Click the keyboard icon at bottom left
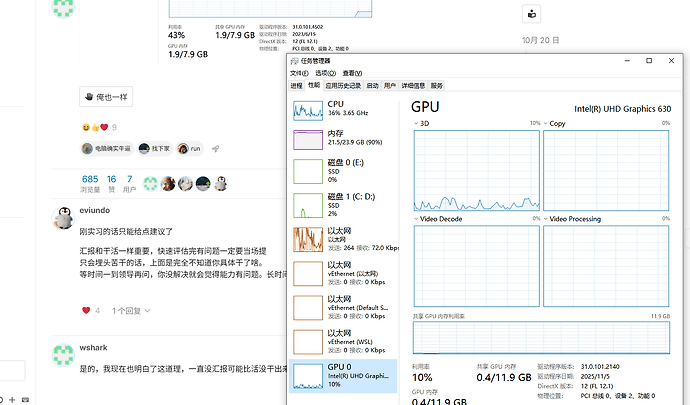The image size is (690, 405). click(26, 400)
